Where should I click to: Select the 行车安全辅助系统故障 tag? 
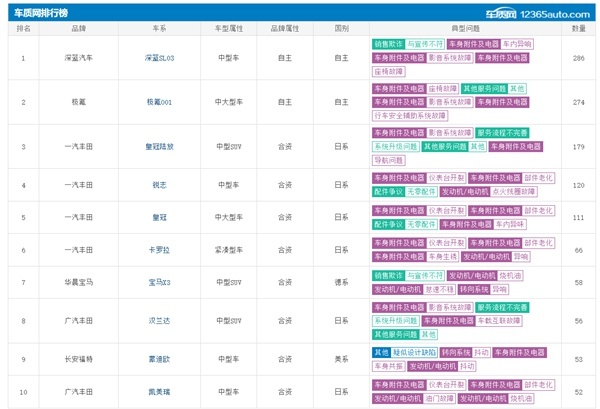[x=410, y=116]
